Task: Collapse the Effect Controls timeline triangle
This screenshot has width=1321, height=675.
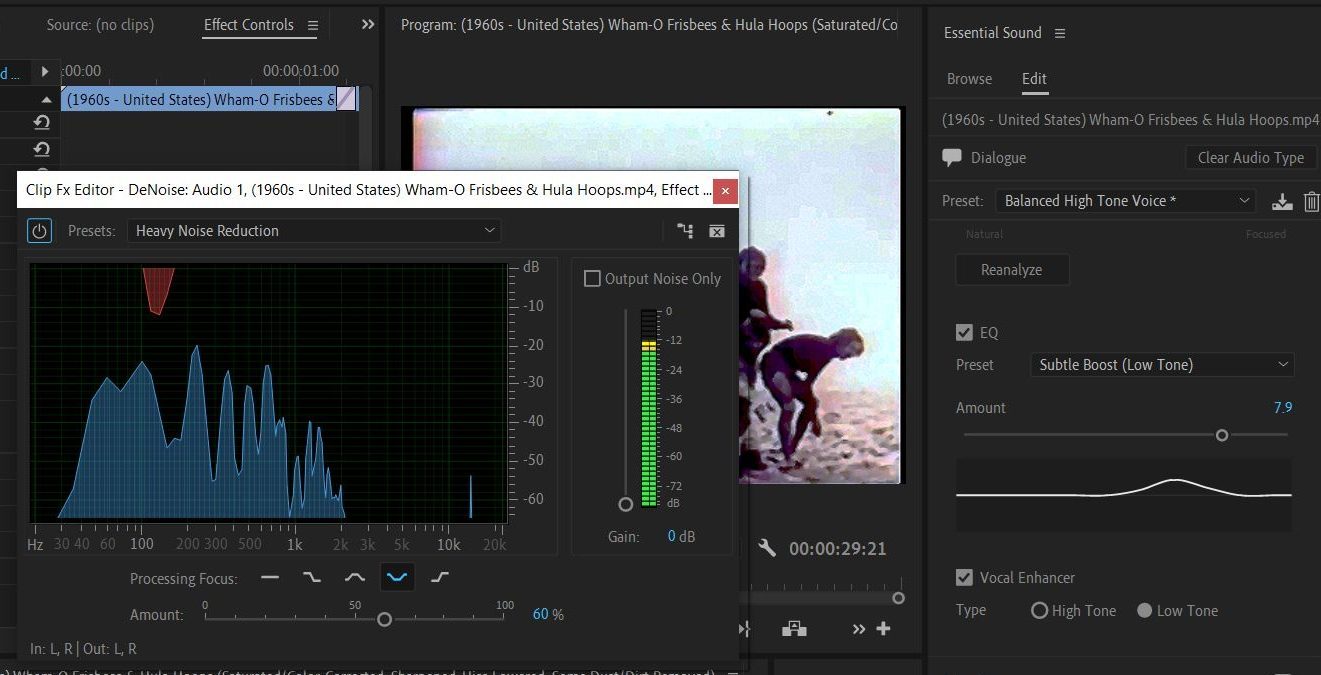Action: (x=46, y=100)
